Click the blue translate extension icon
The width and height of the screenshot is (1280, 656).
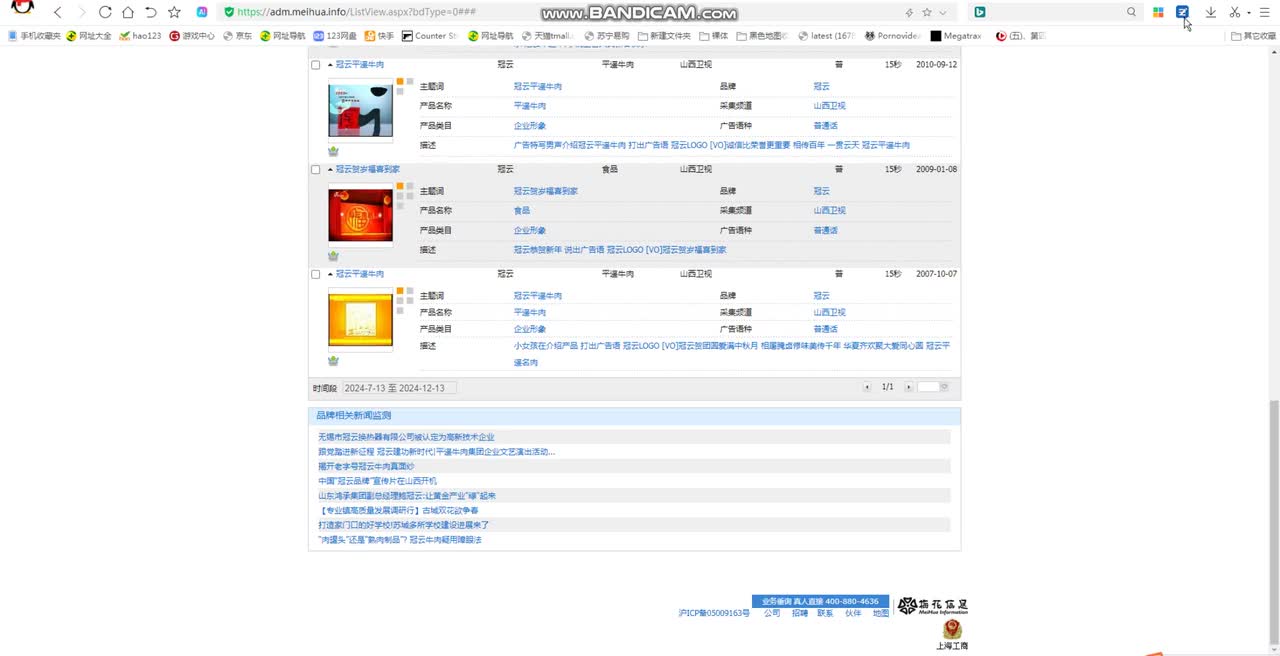1183,12
